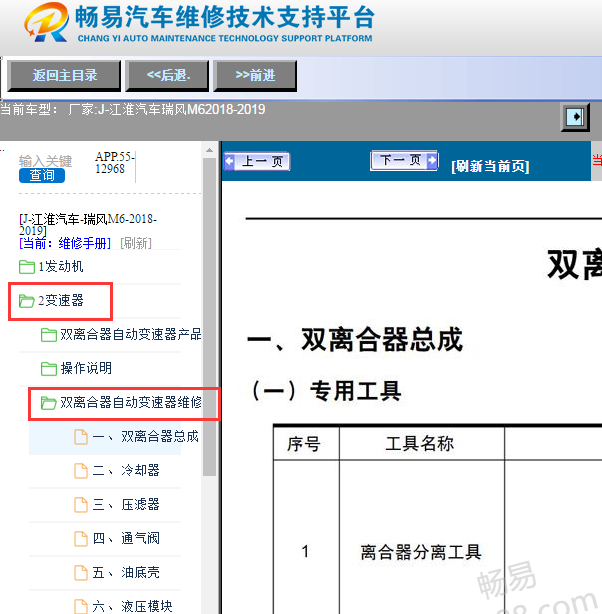Click document icon beside 一、双离合器总成
The height and width of the screenshot is (614, 602).
(x=81, y=437)
